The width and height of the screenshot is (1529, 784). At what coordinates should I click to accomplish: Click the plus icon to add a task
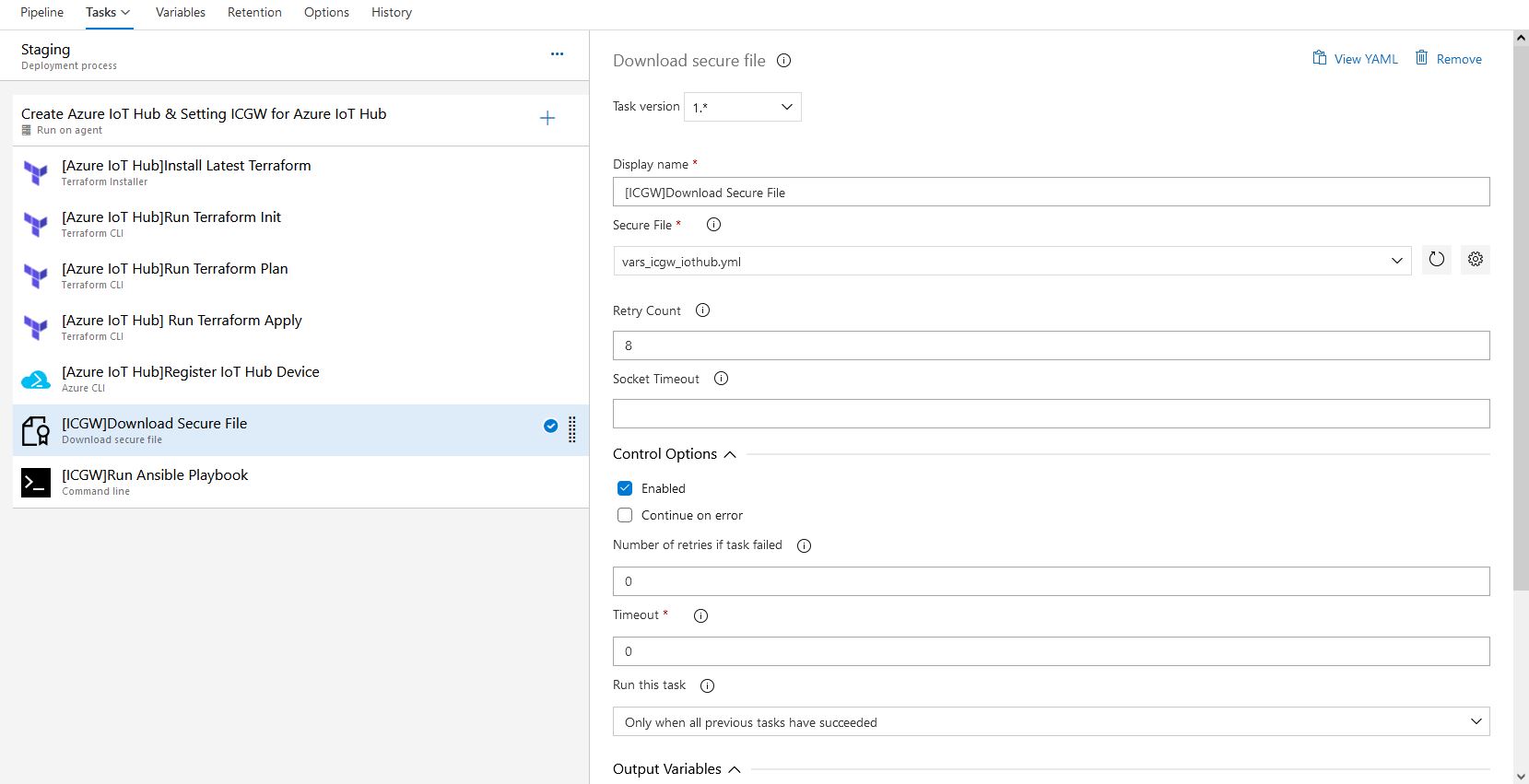pyautogui.click(x=547, y=118)
